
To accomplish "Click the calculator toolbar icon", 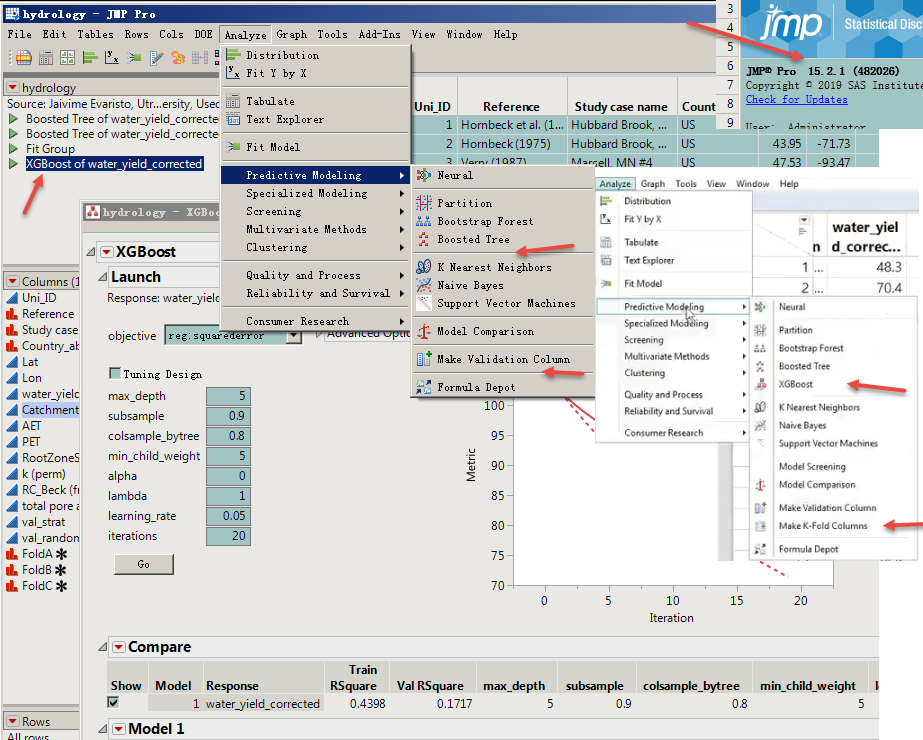I will point(45,57).
